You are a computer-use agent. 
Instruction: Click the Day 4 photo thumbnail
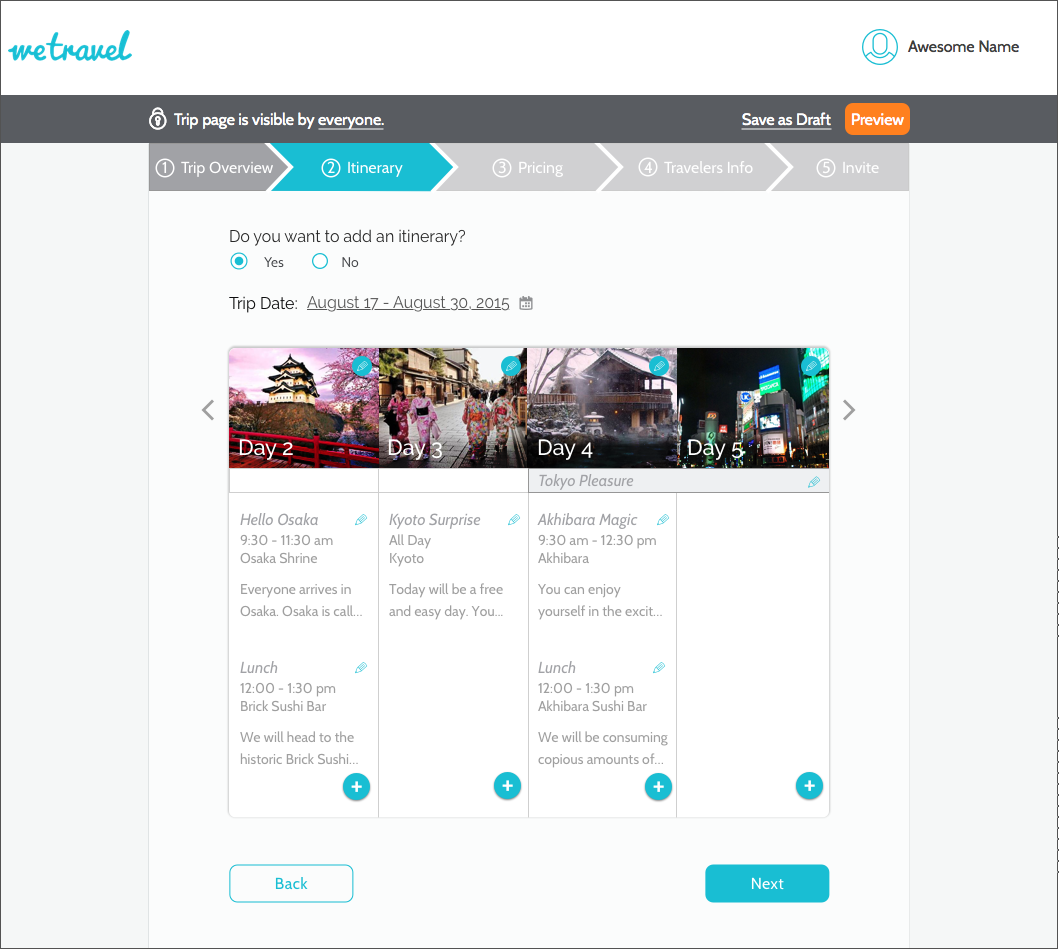click(602, 408)
